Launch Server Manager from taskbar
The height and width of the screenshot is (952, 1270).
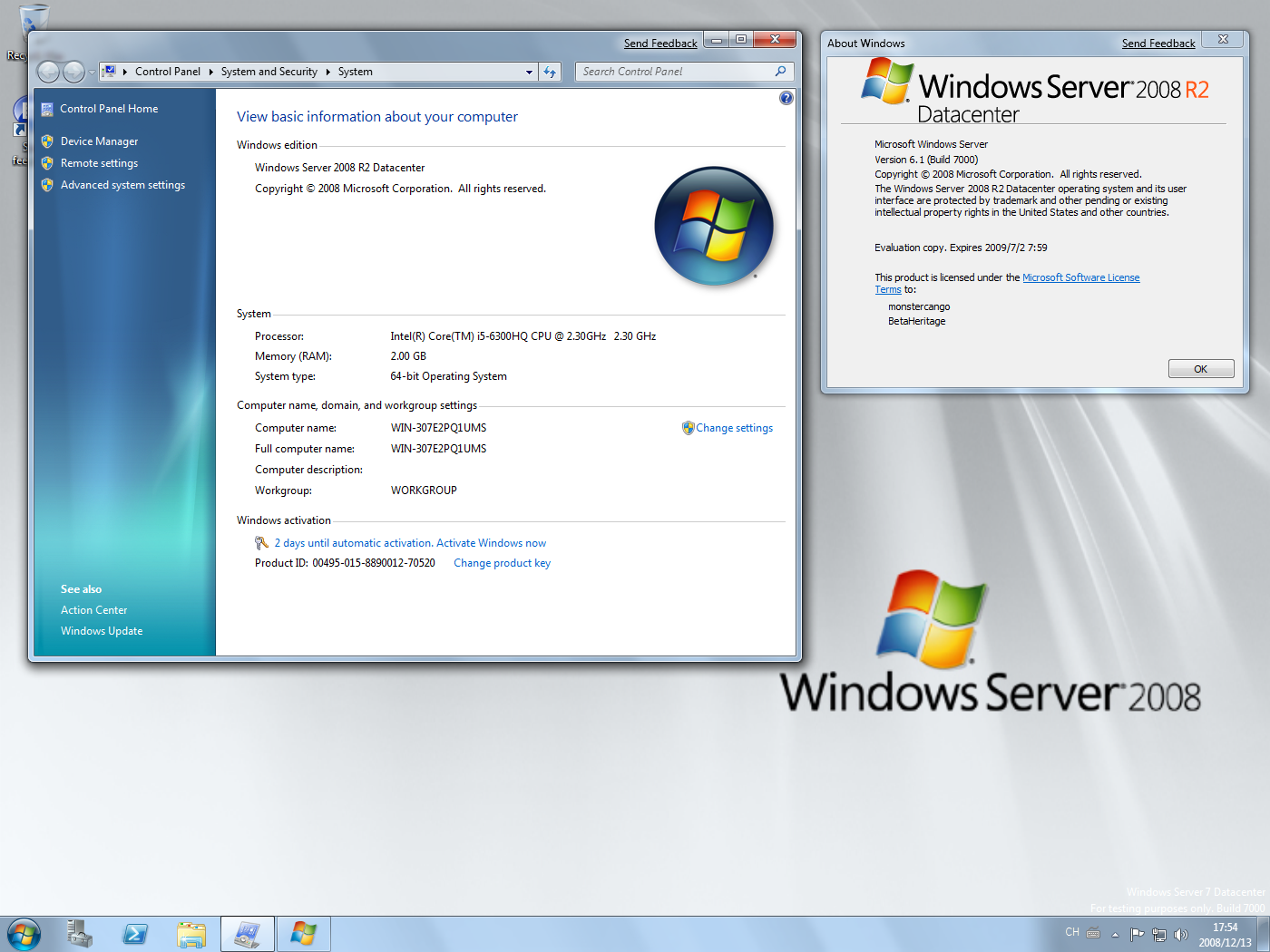80,934
